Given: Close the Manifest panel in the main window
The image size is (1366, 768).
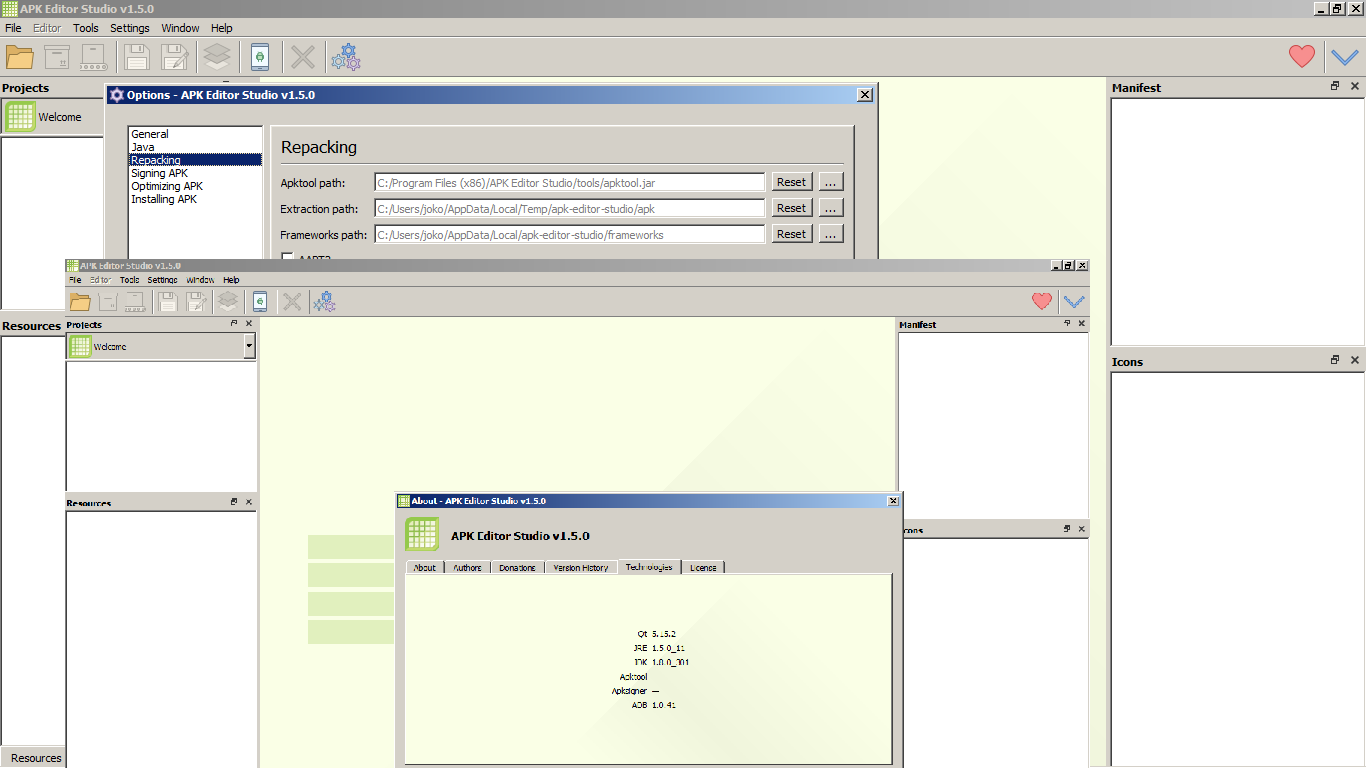Looking at the screenshot, I should coord(1355,86).
